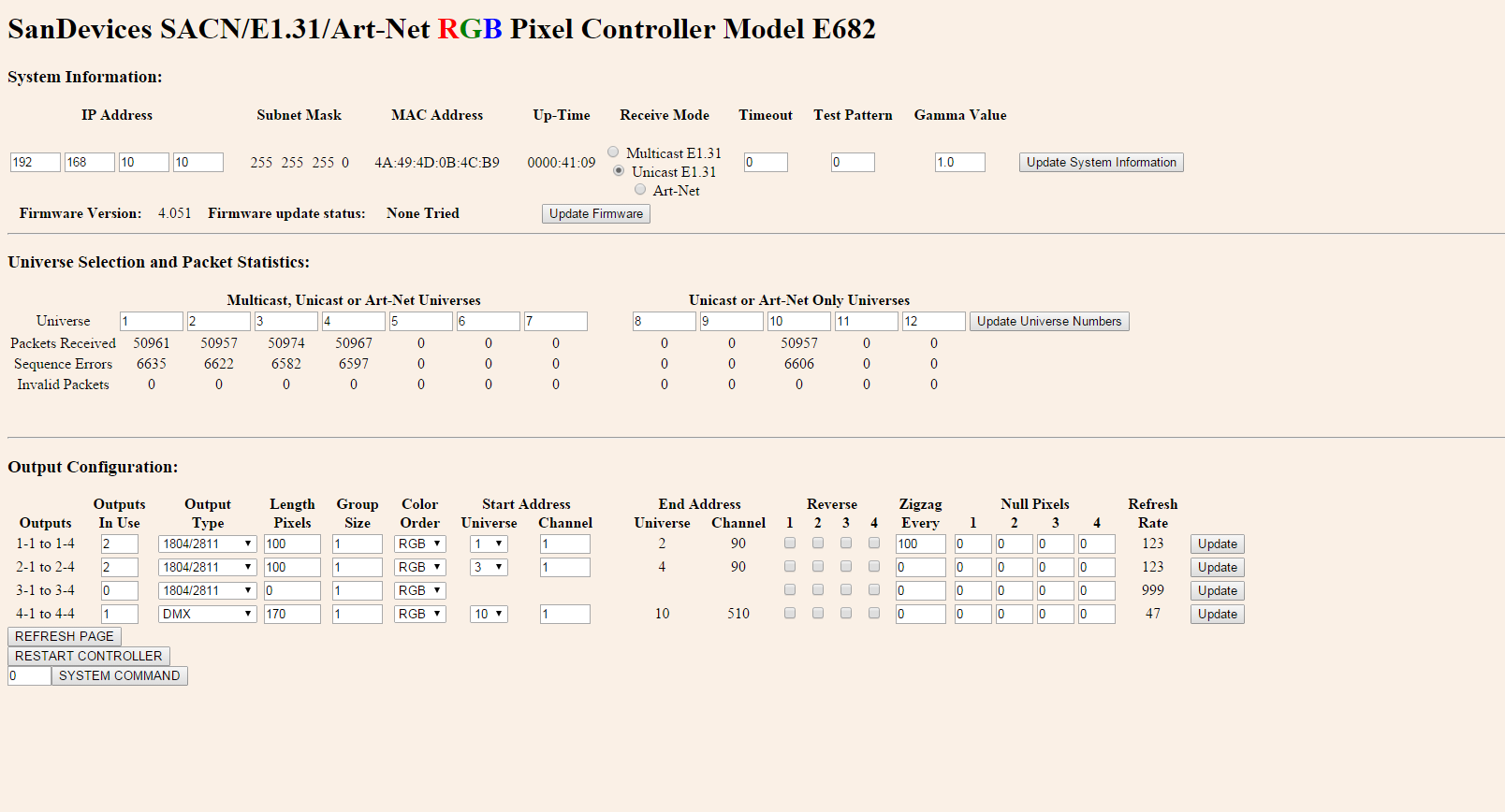
Task: Focus Length Pixels field for outputs 4-1 to 4-4
Action: 292,614
